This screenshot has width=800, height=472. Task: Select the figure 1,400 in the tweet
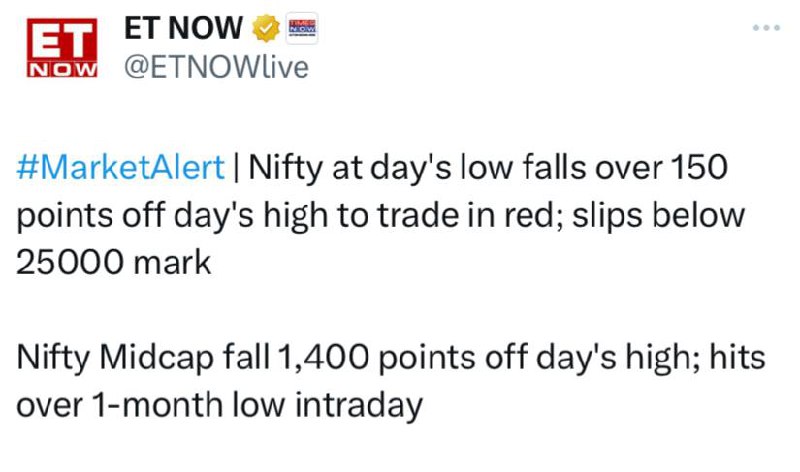323,357
